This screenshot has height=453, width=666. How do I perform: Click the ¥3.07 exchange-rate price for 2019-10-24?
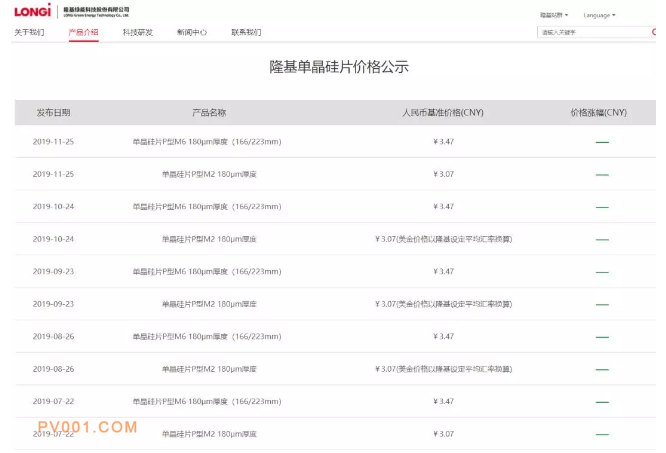pyautogui.click(x=443, y=239)
